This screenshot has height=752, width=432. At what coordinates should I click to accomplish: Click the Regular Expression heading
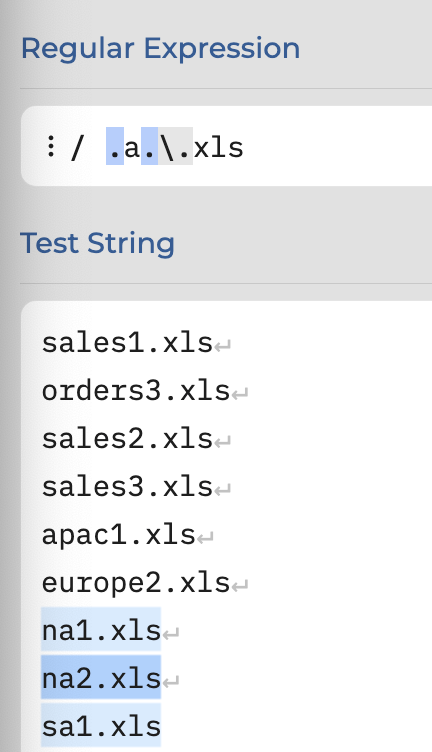tap(160, 48)
